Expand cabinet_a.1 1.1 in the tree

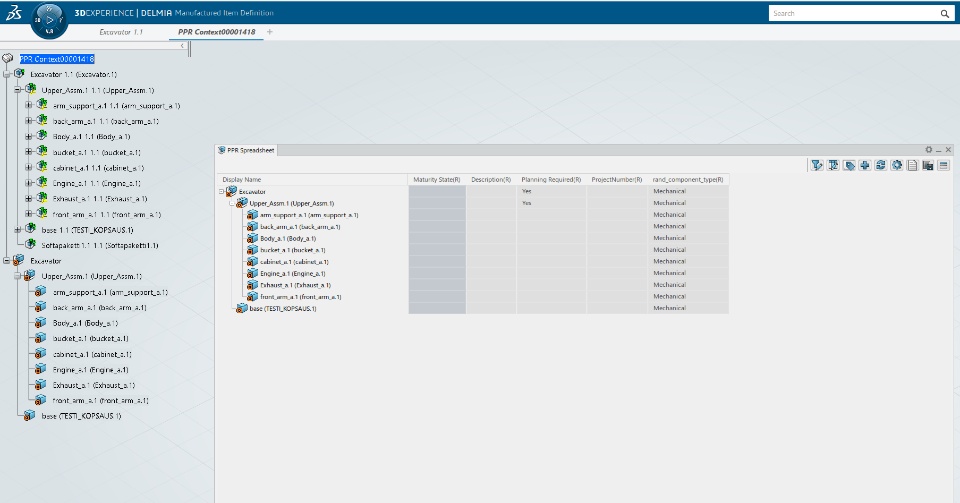click(28, 168)
